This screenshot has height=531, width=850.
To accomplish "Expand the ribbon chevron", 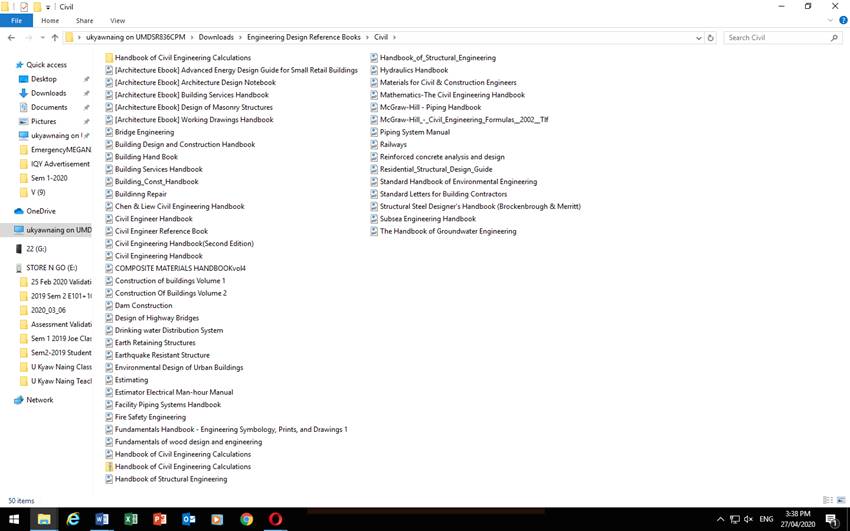I will [x=830, y=21].
